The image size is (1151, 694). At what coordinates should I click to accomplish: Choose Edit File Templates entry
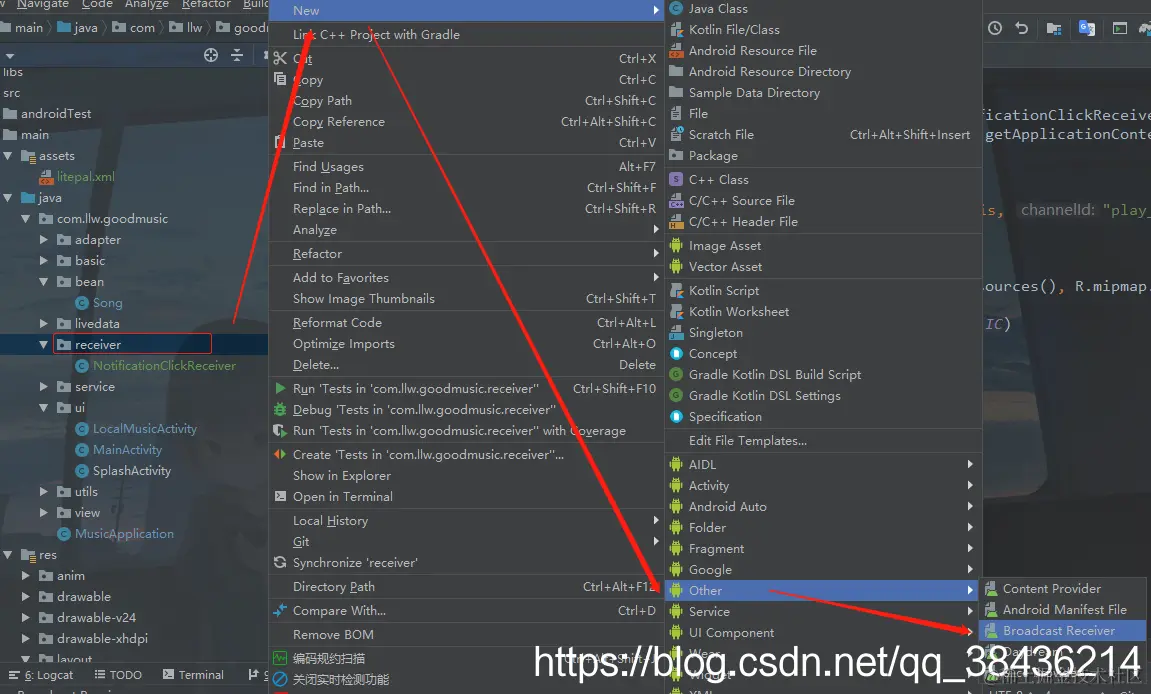click(823, 441)
